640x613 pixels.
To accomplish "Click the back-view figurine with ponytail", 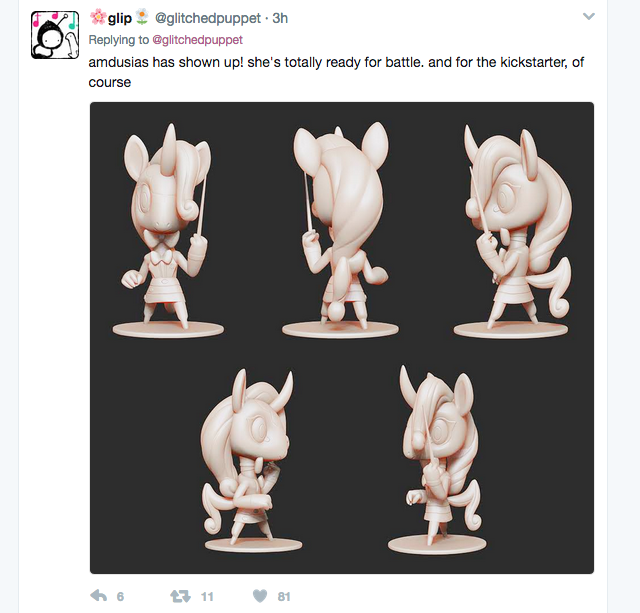I will 340,230.
